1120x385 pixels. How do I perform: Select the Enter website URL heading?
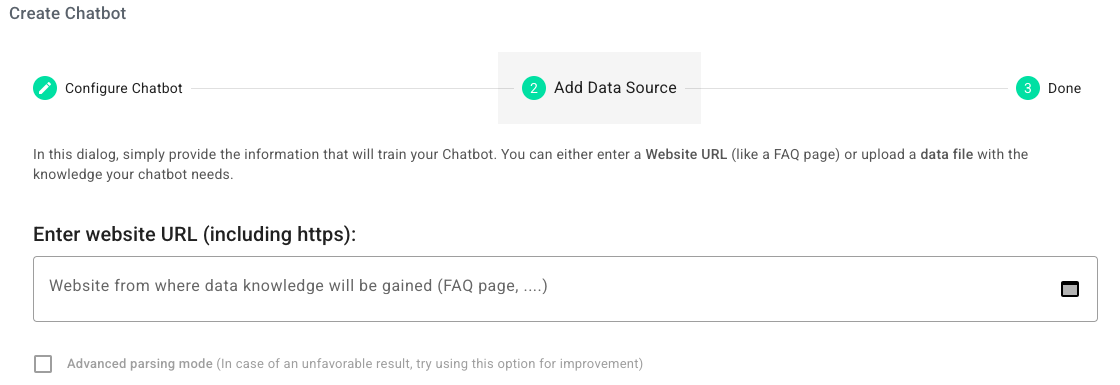click(x=194, y=234)
